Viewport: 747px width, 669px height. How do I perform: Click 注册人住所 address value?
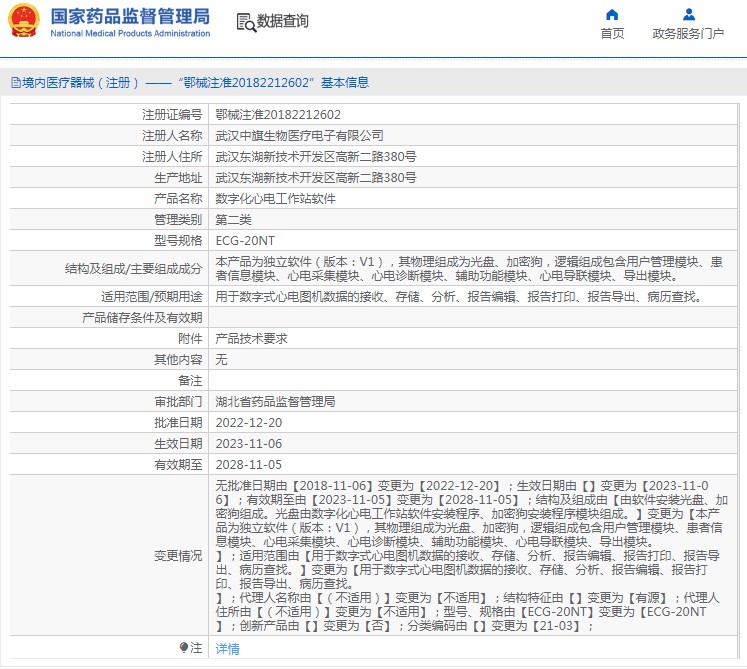coord(316,157)
